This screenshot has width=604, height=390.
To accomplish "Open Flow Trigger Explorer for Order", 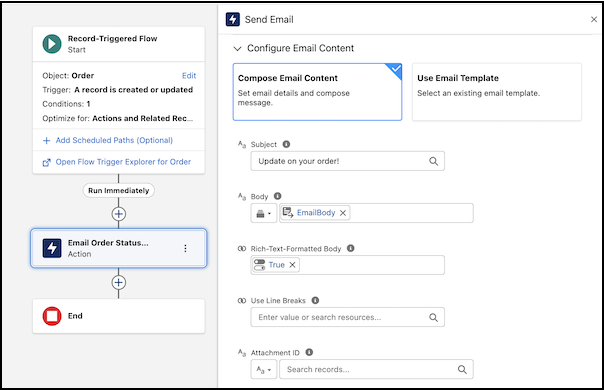I will tap(123, 162).
